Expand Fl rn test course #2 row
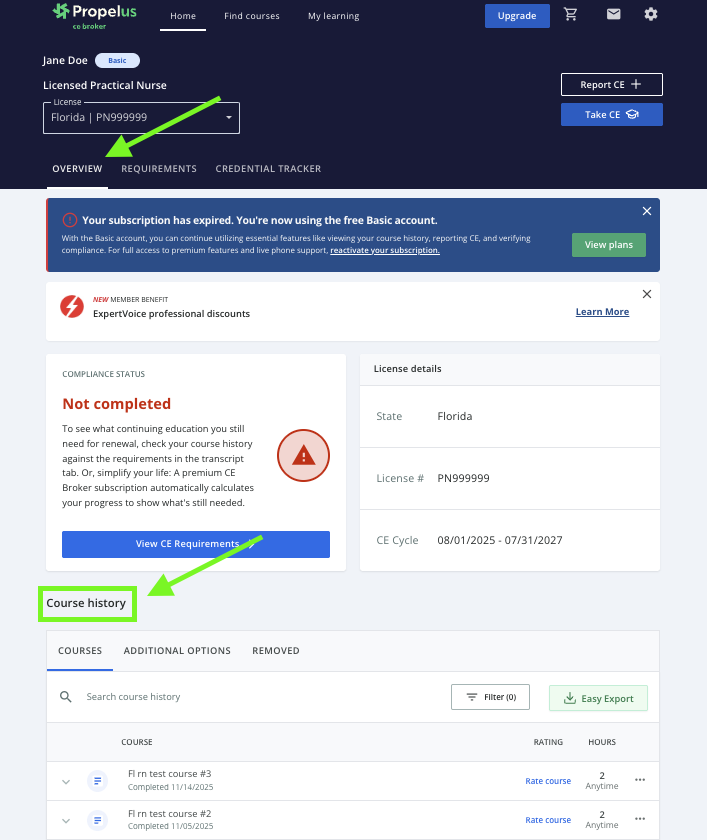The height and width of the screenshot is (840, 707). [x=66, y=821]
